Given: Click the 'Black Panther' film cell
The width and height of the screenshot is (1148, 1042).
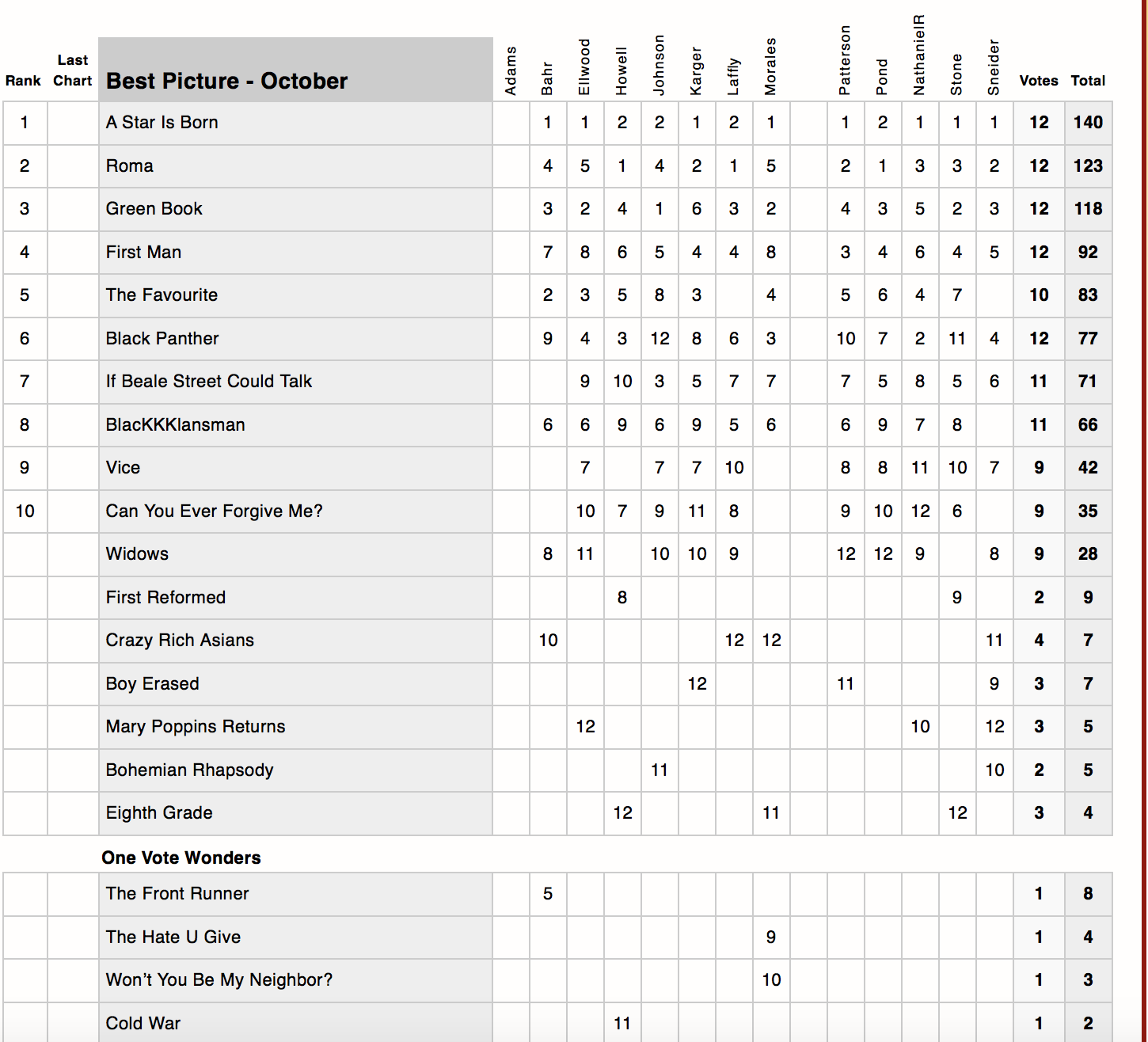Looking at the screenshot, I should pos(162,339).
